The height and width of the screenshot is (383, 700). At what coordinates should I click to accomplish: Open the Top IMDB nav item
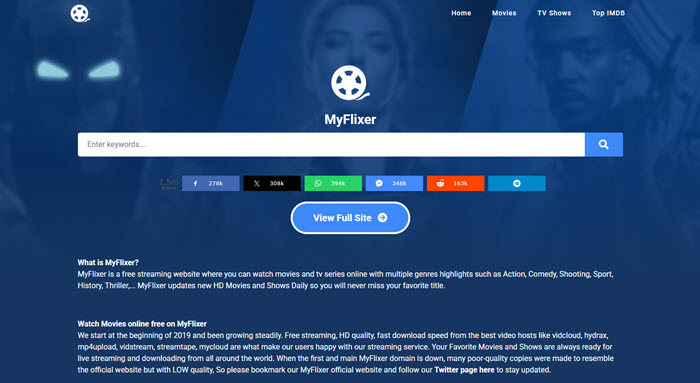[x=608, y=13]
